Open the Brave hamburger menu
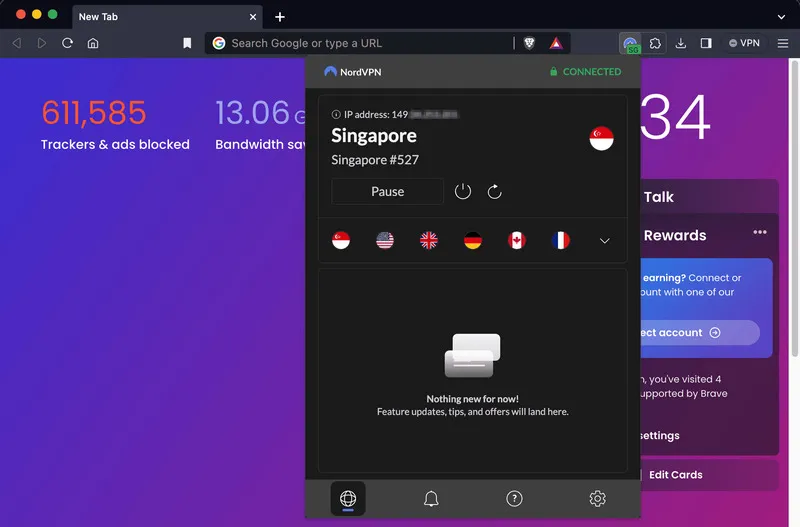 coord(783,43)
